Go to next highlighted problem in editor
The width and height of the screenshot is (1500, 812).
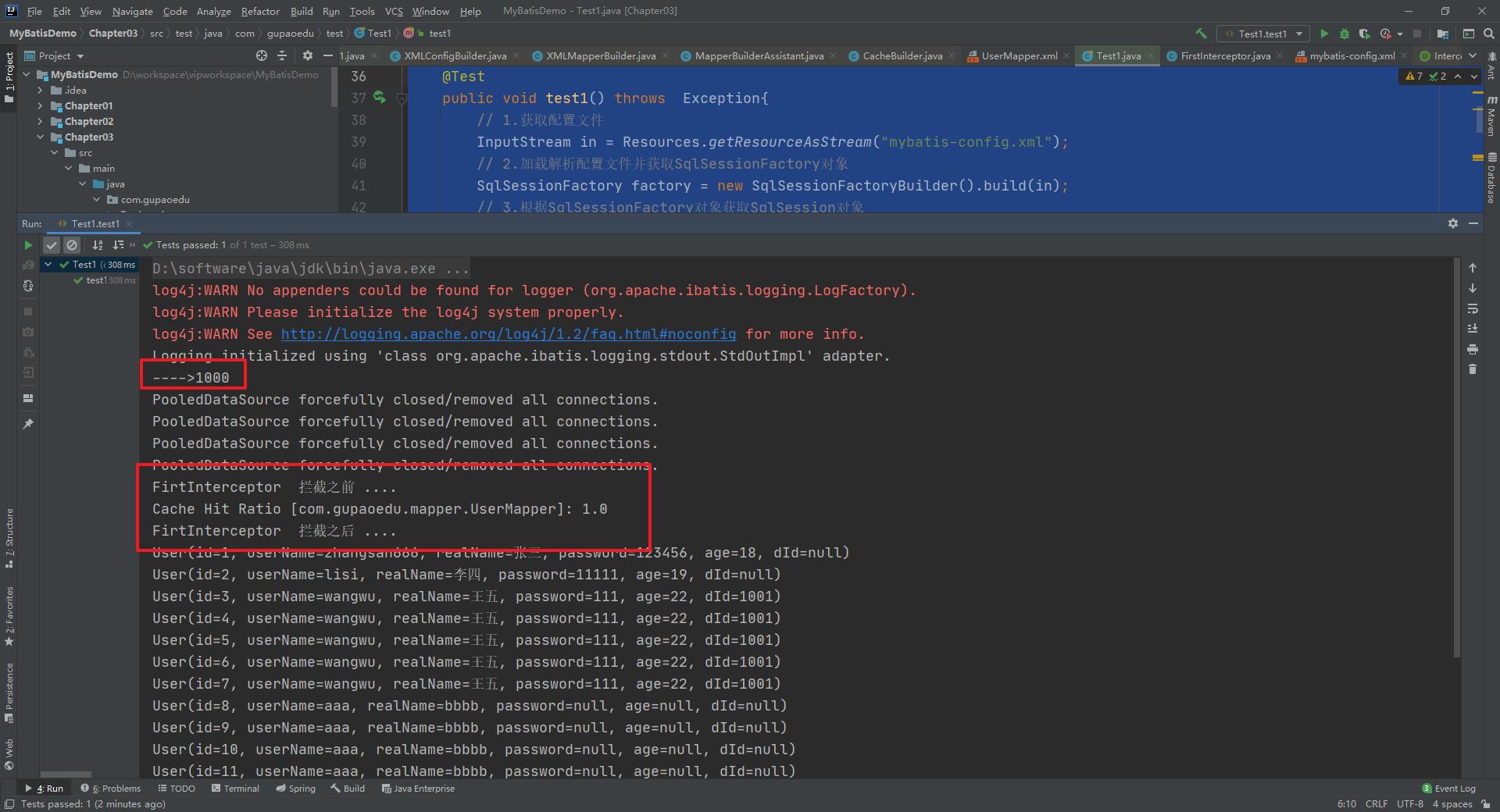click(x=1474, y=77)
